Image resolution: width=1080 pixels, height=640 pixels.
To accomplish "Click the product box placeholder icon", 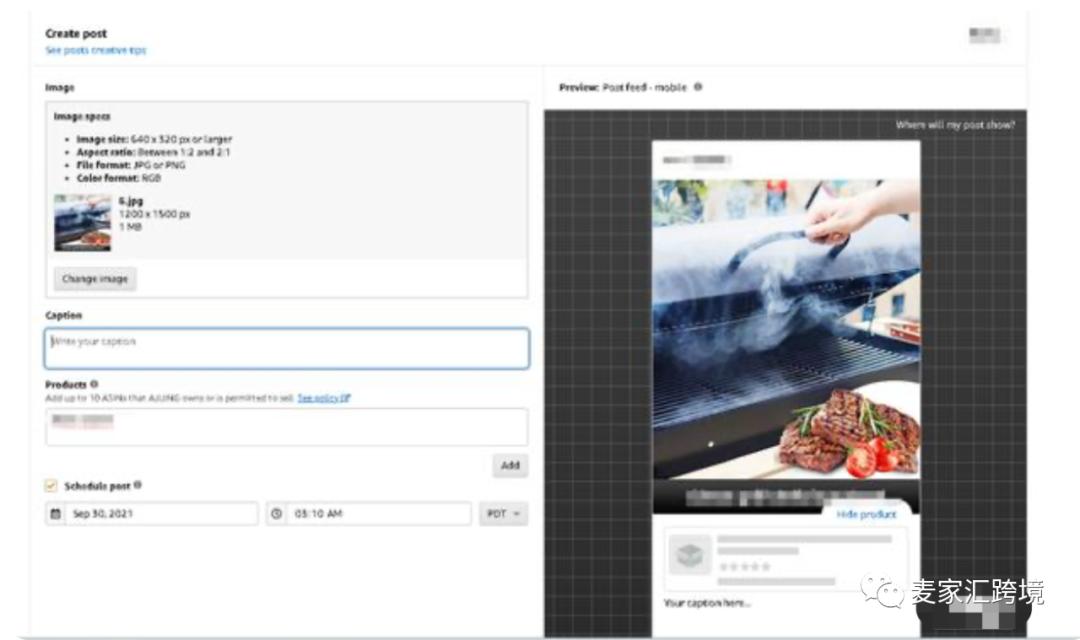I will pyautogui.click(x=690, y=556).
